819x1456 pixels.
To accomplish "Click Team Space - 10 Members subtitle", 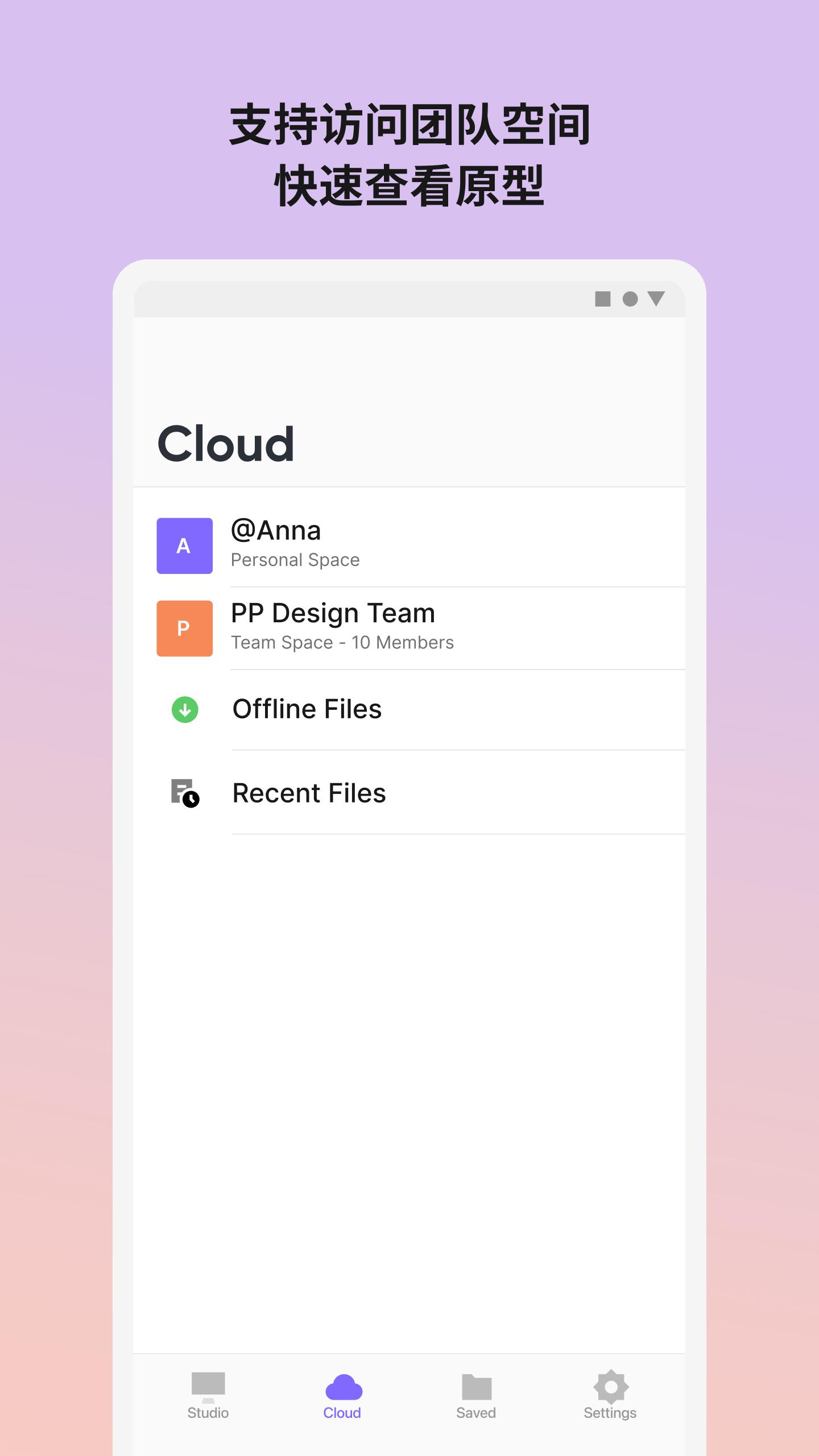I will pos(342,643).
